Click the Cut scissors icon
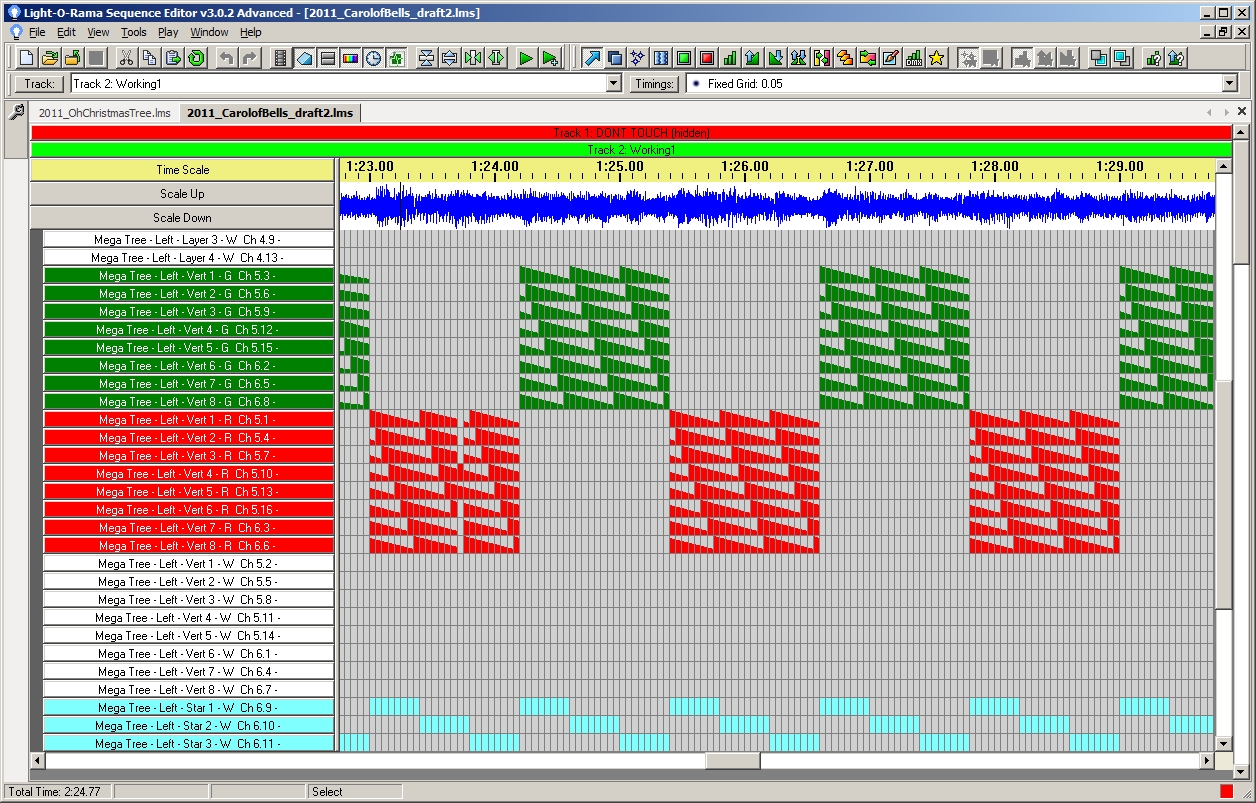The height and width of the screenshot is (803, 1256). coord(129,58)
